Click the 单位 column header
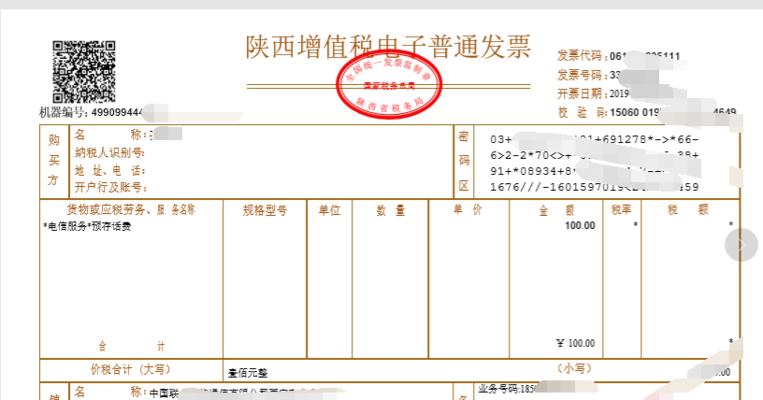 coord(329,210)
